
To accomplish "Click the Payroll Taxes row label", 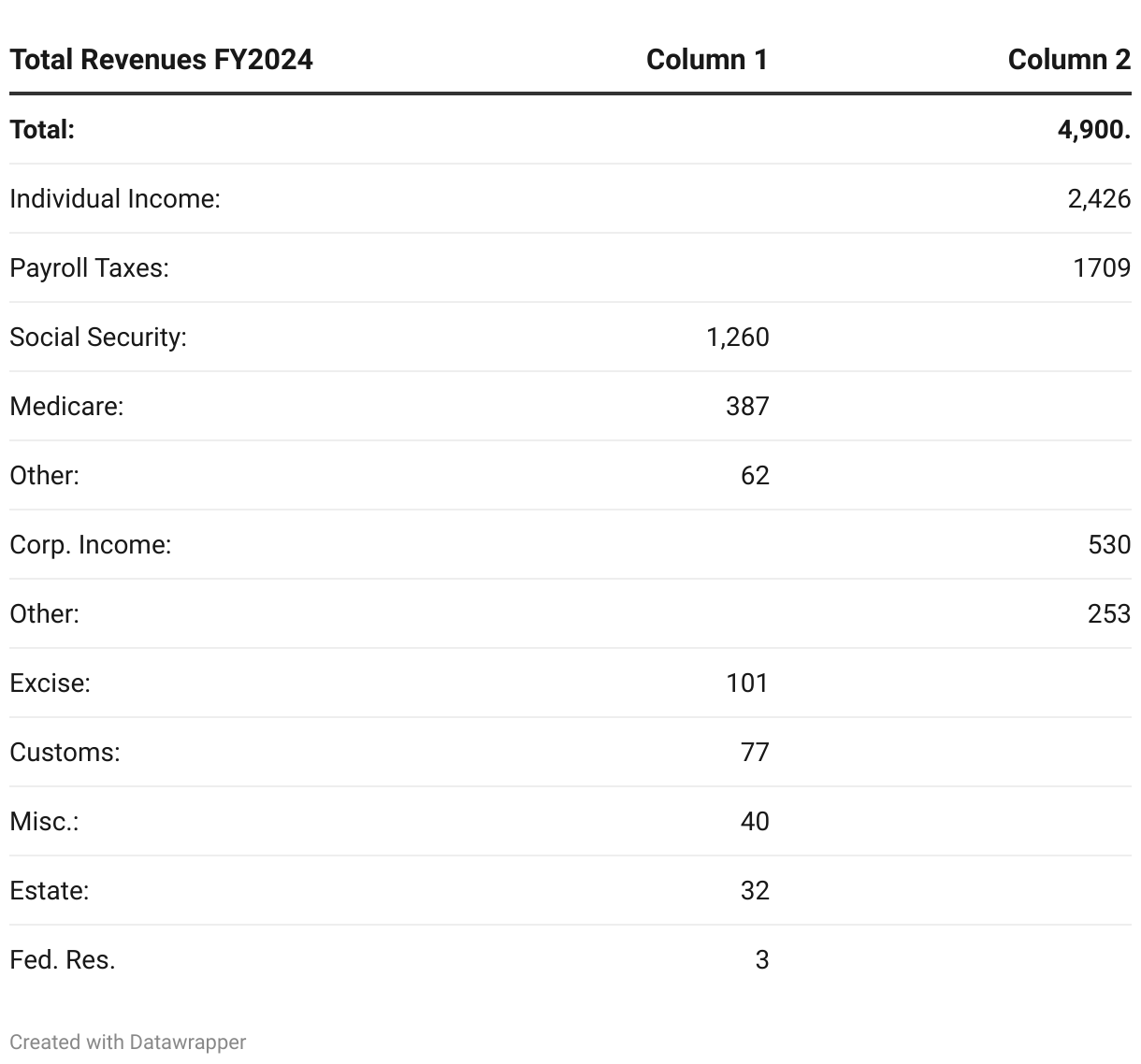I will (x=89, y=268).
